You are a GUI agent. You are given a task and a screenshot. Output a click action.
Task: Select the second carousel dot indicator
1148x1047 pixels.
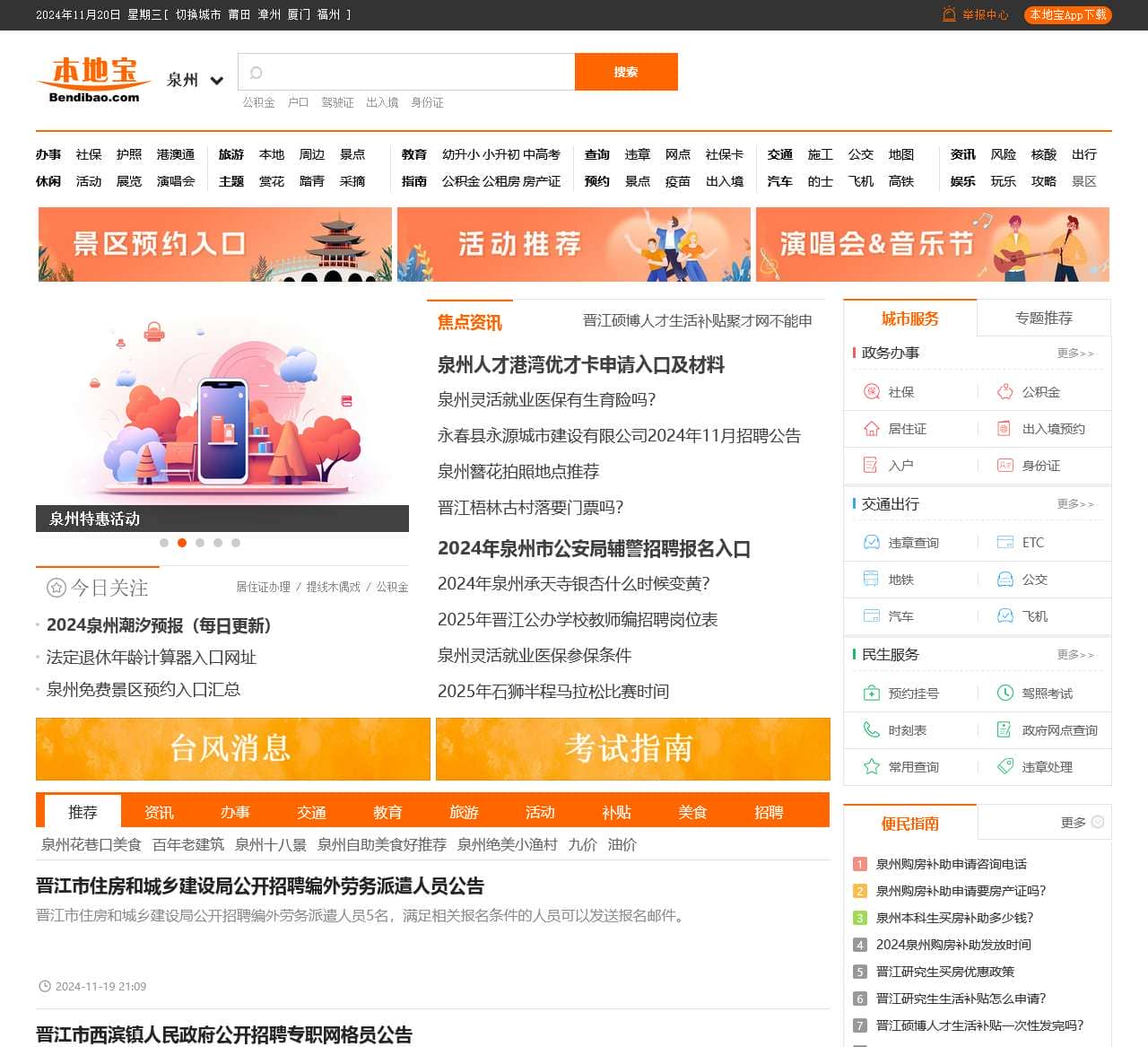point(182,543)
